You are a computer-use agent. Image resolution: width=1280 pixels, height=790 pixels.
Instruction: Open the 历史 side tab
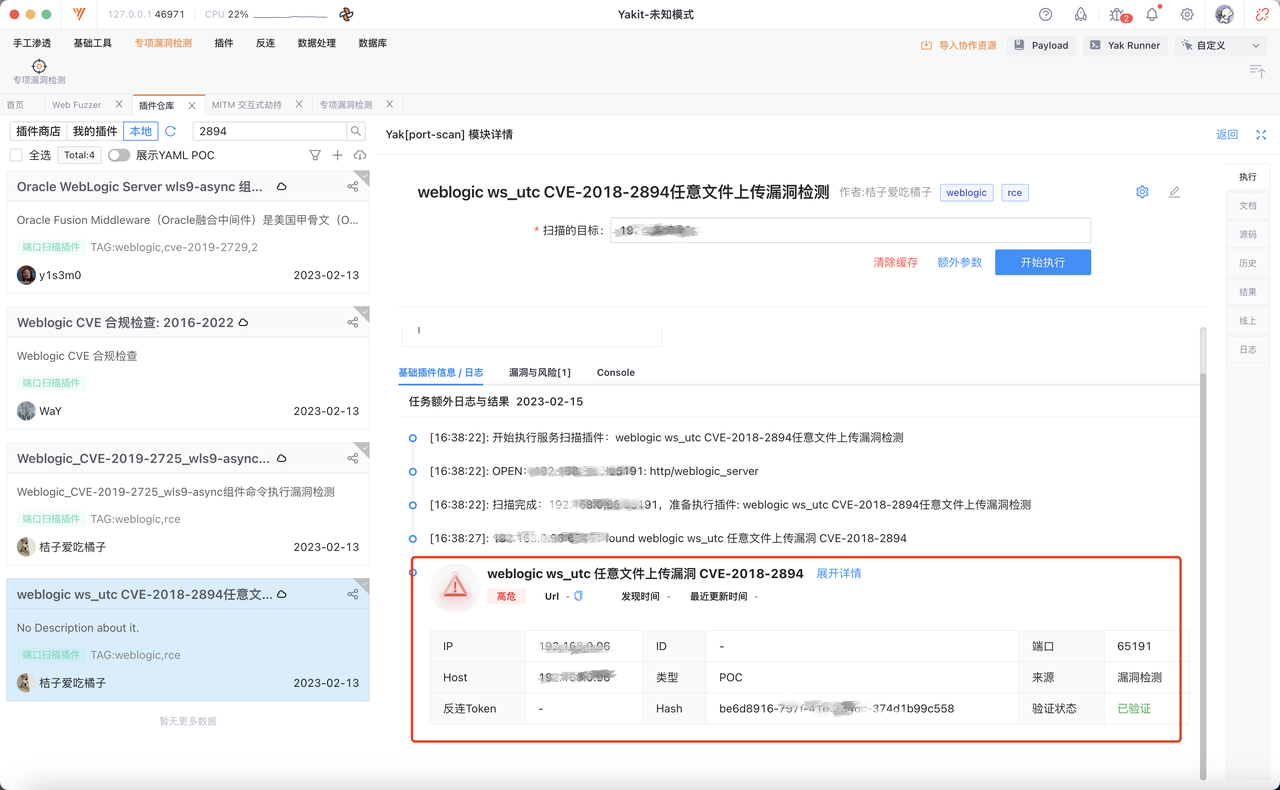pyautogui.click(x=1248, y=264)
